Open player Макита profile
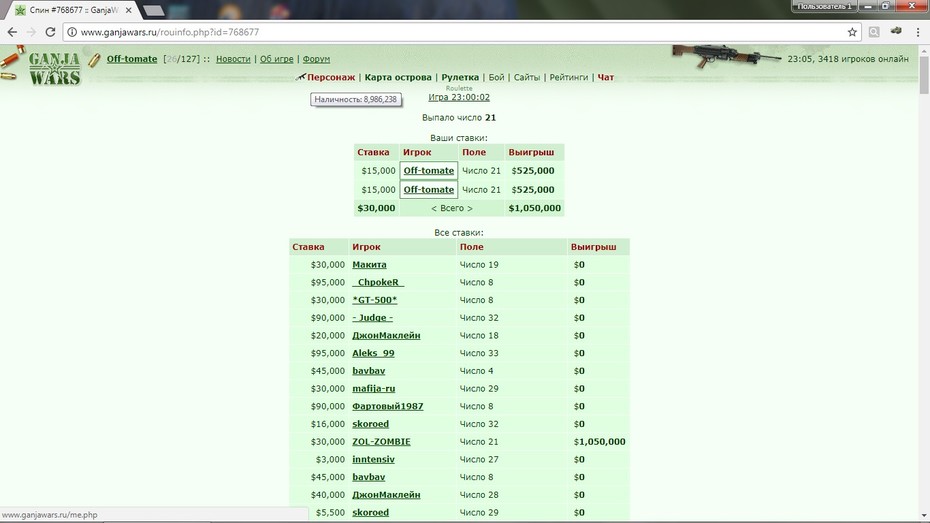The width and height of the screenshot is (930, 523). pyautogui.click(x=369, y=264)
